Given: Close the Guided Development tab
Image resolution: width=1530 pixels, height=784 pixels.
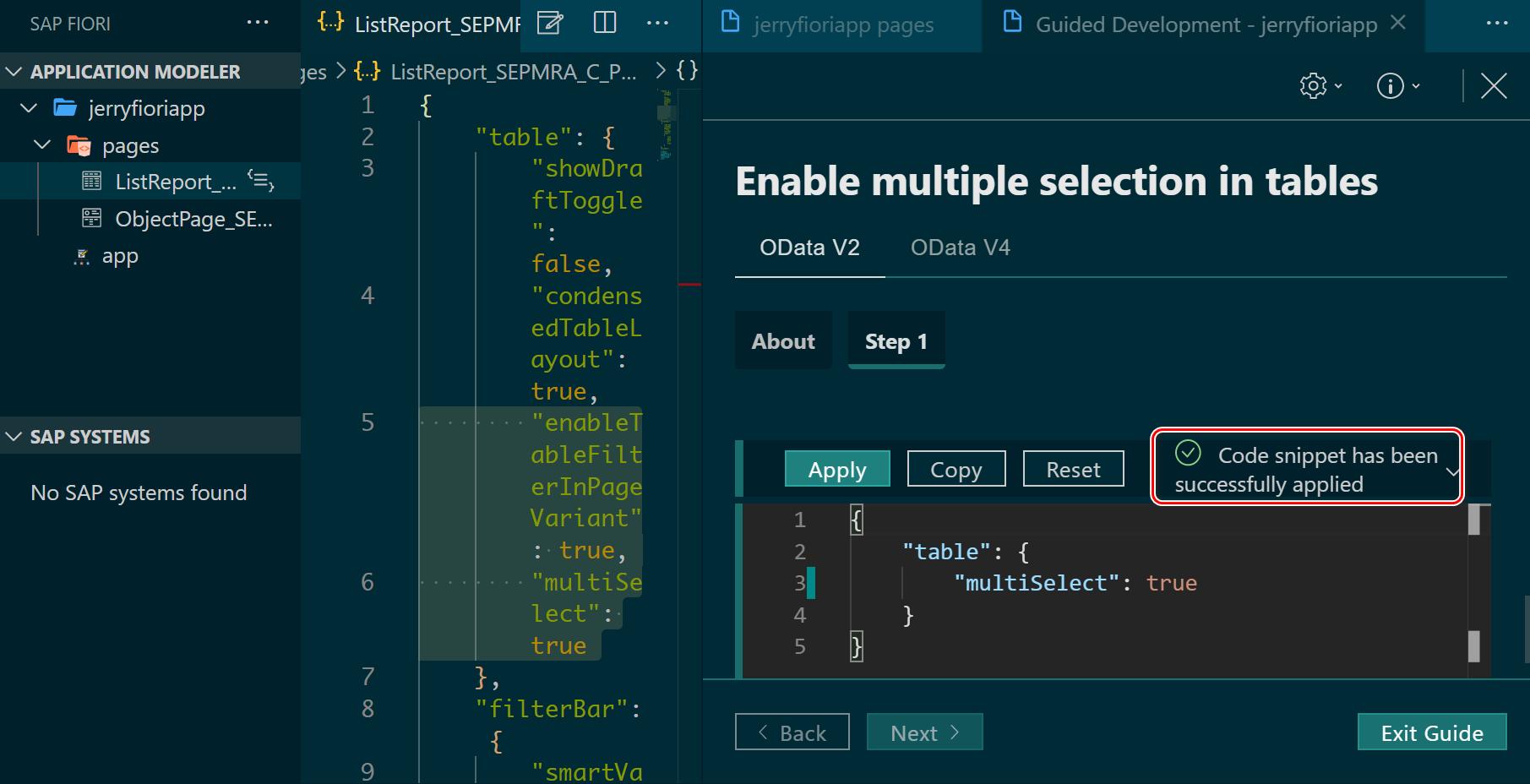Looking at the screenshot, I should pyautogui.click(x=1398, y=22).
